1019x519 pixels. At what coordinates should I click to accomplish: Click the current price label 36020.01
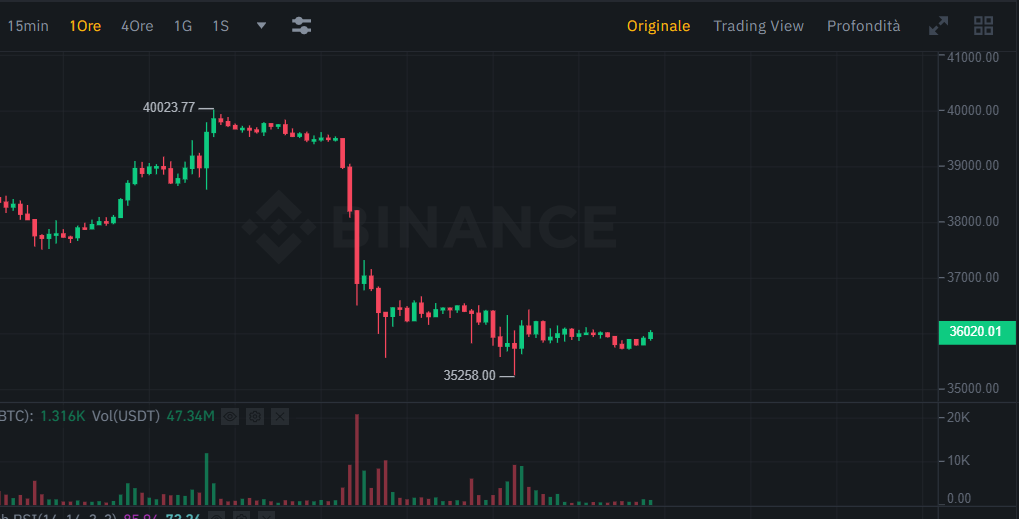(979, 332)
